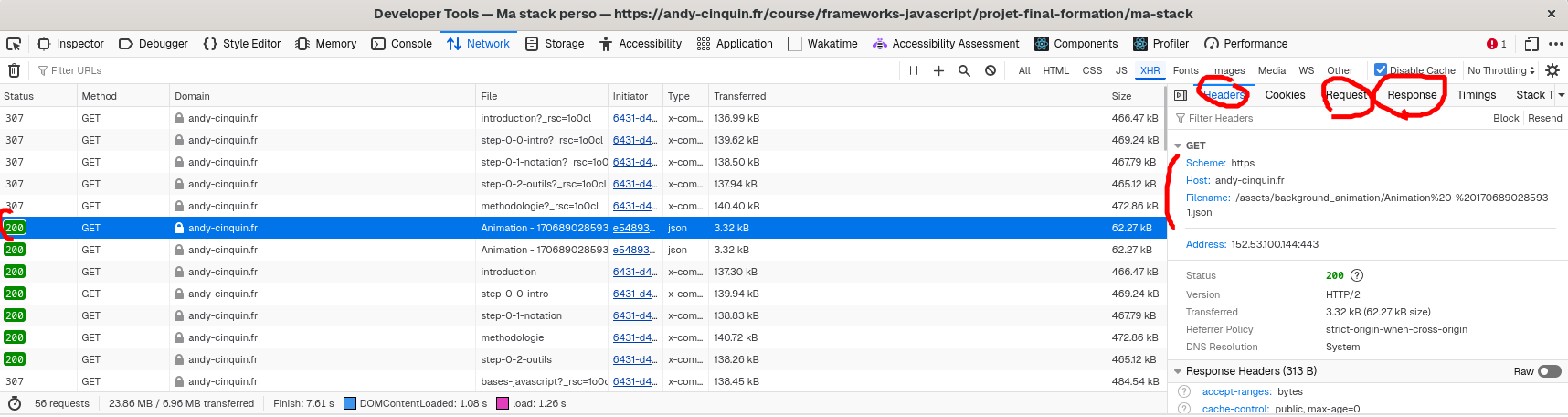Open network settings gear icon
Image resolution: width=1568 pixels, height=417 pixels.
1552,70
